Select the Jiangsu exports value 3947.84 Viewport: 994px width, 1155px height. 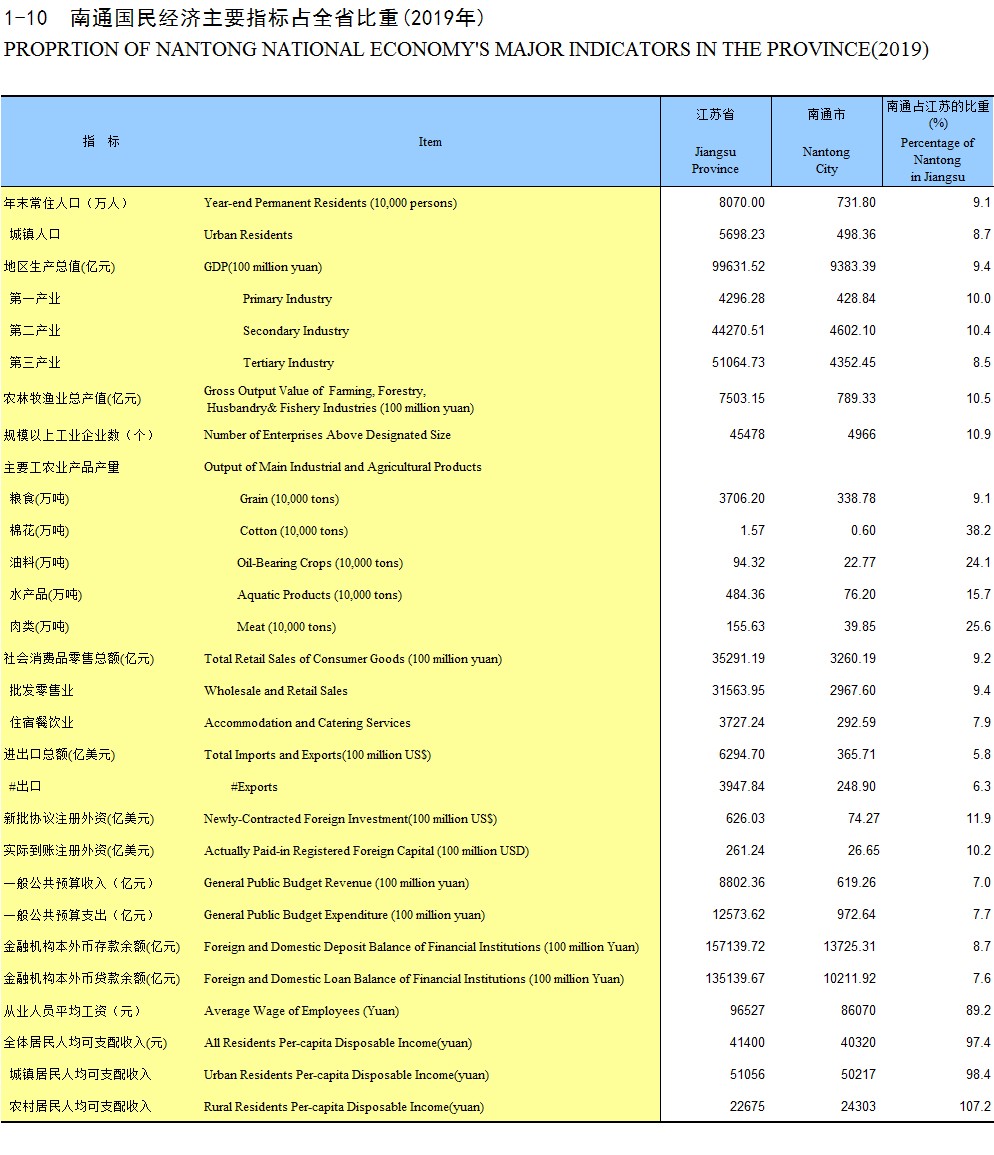tap(741, 787)
